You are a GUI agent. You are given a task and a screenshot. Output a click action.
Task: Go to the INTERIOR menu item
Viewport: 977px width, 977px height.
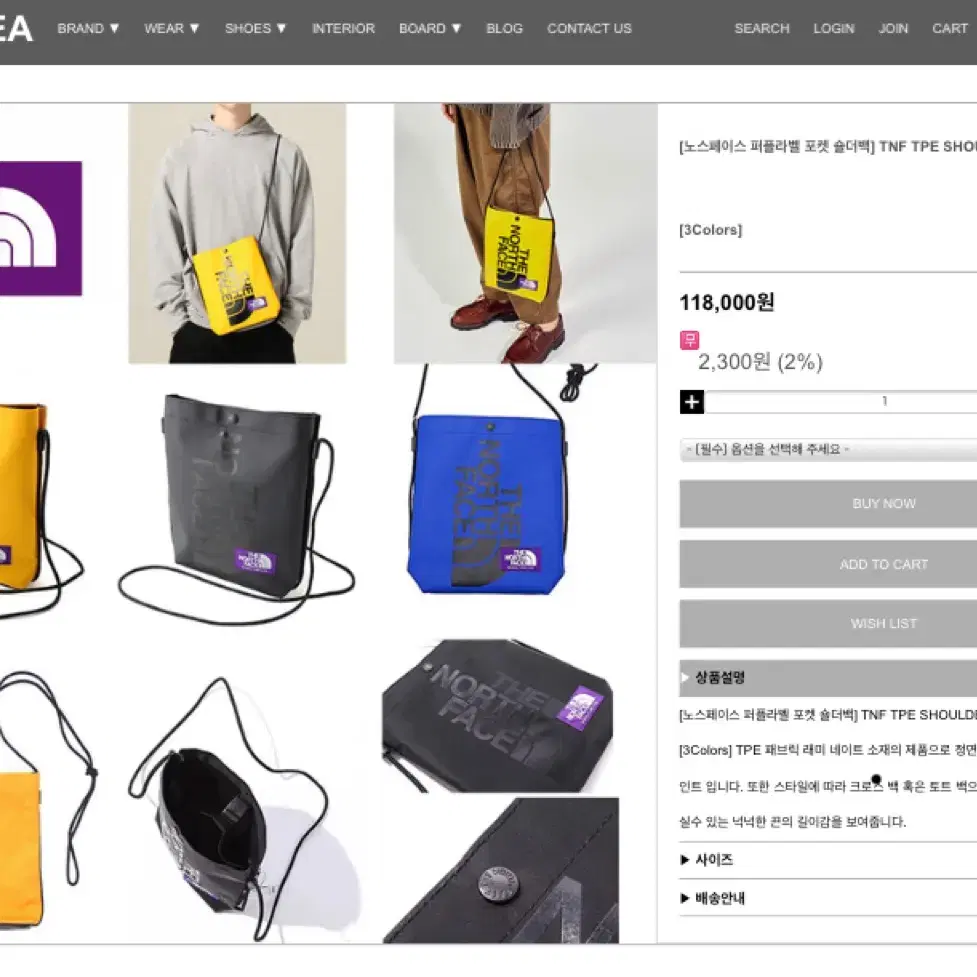coord(343,28)
